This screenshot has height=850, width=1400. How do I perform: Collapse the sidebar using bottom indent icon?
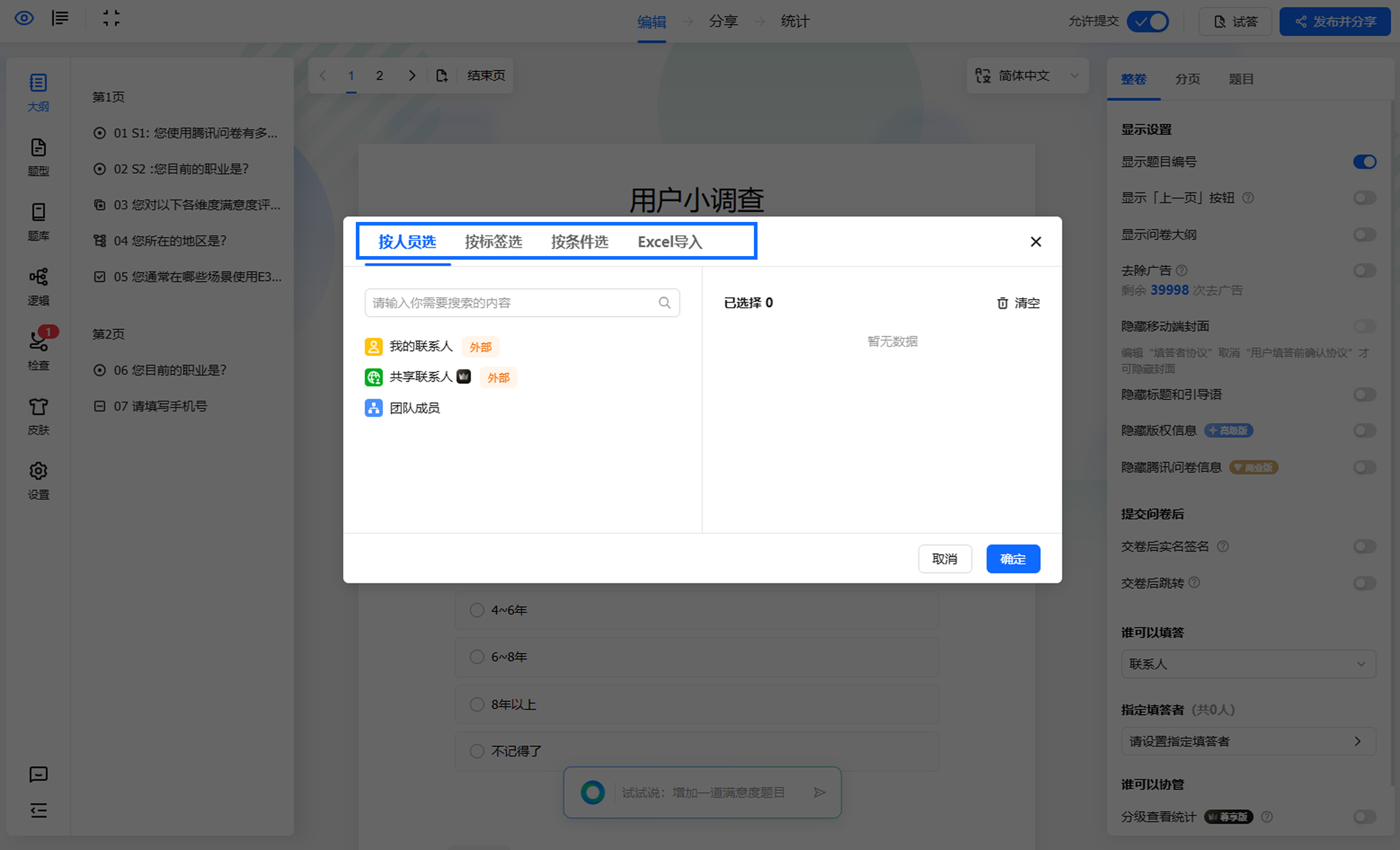[x=38, y=810]
